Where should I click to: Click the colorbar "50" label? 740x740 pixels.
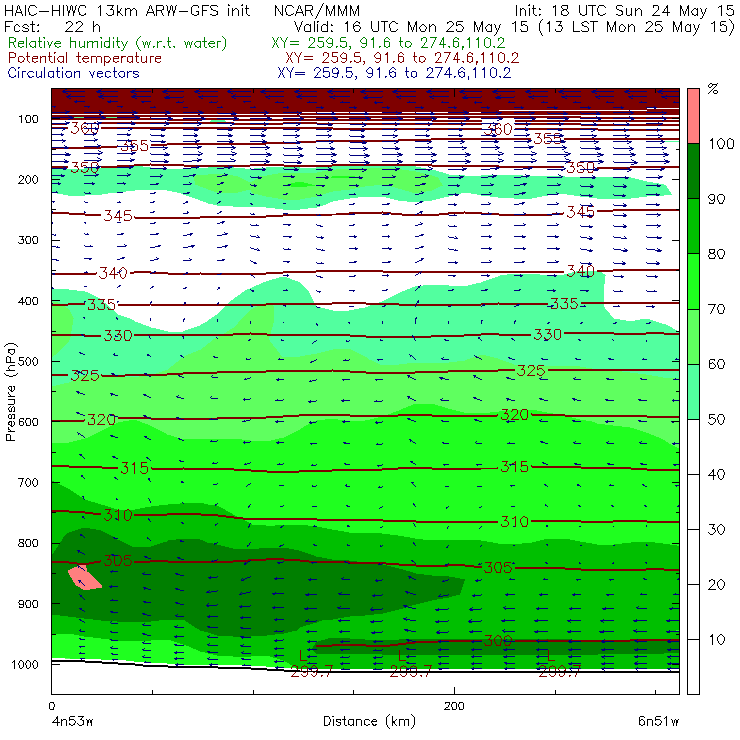[x=715, y=420]
